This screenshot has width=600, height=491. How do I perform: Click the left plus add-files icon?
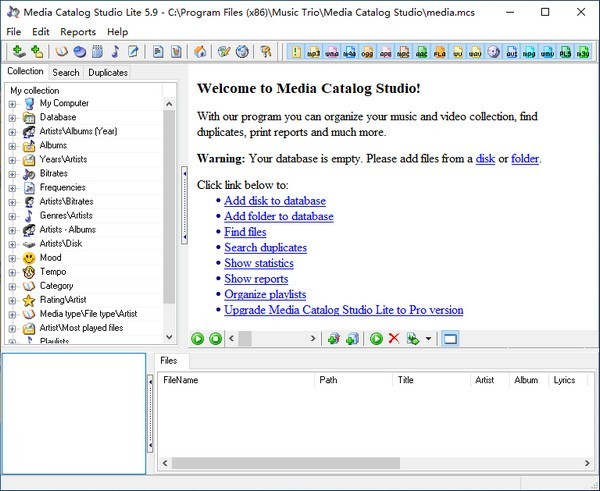coord(334,339)
